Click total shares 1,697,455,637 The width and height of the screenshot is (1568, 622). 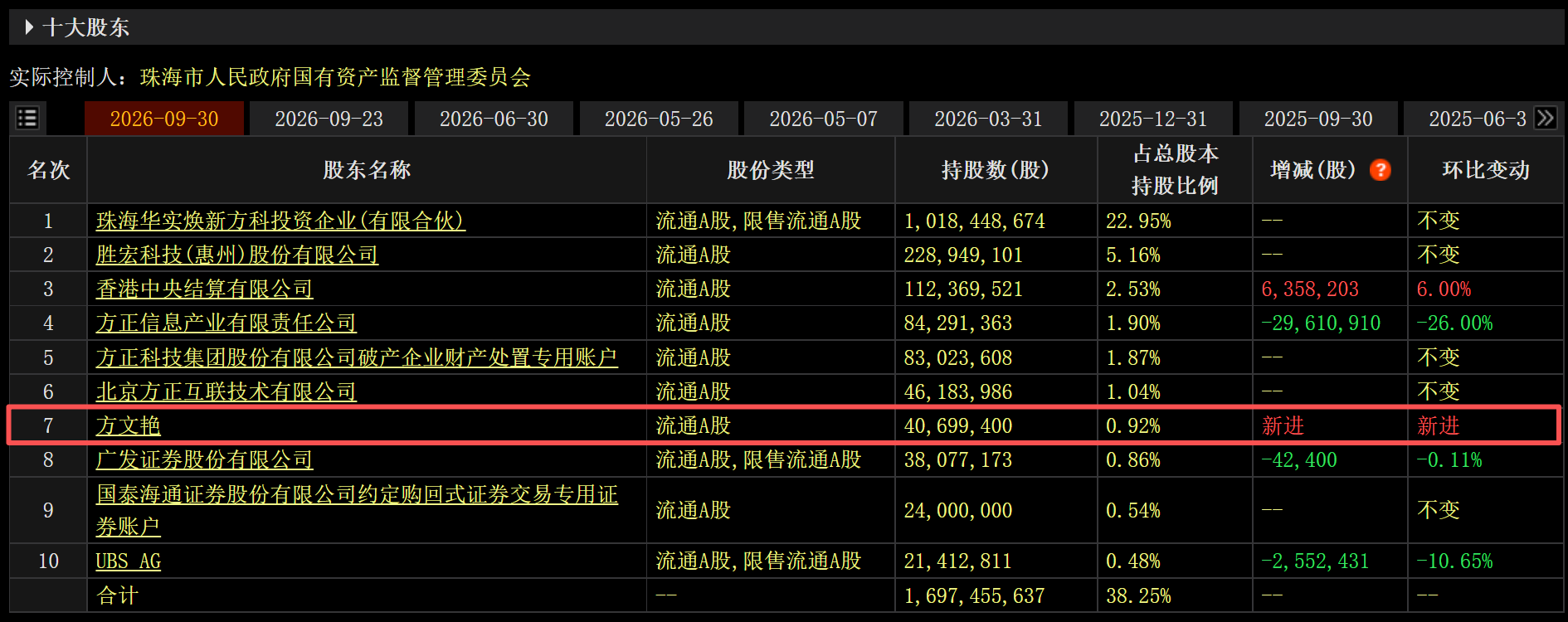975,596
